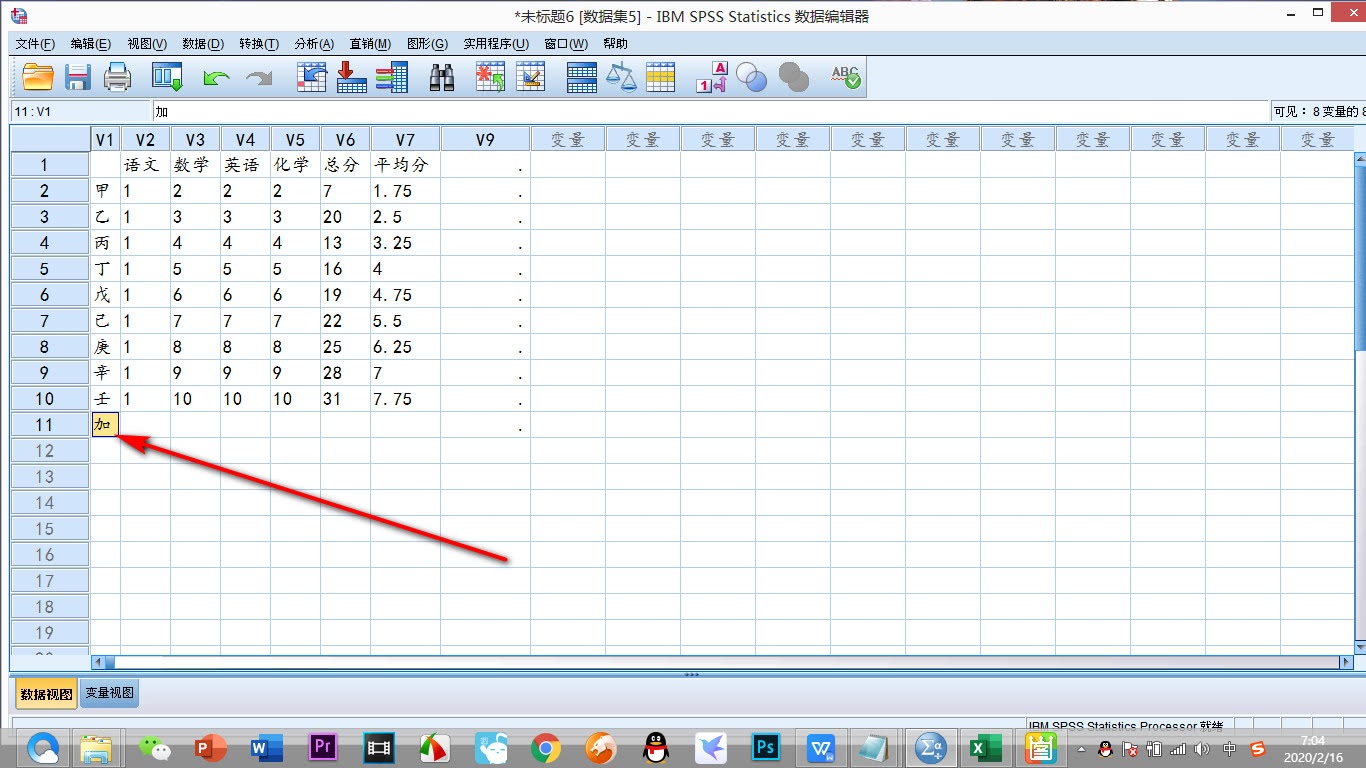Screen dimensions: 1366x768
Task: Click the Print icon in the toolbar
Action: coord(118,77)
